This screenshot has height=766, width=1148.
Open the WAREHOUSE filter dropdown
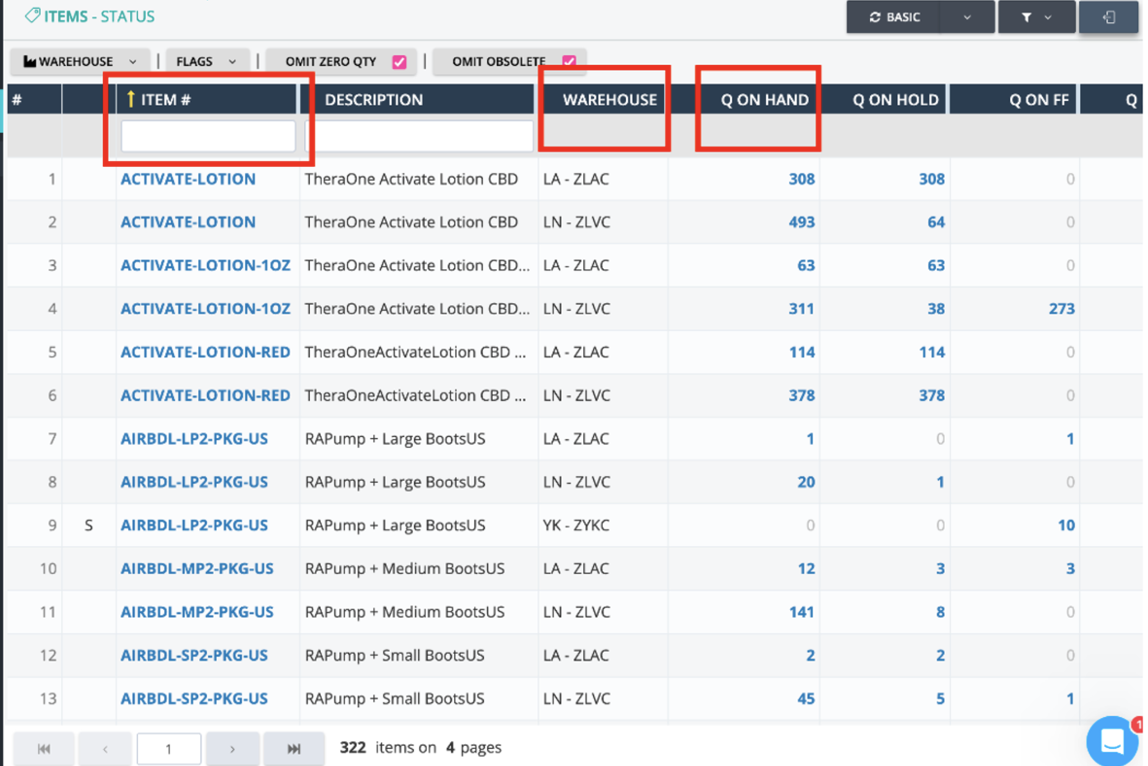[x=80, y=62]
